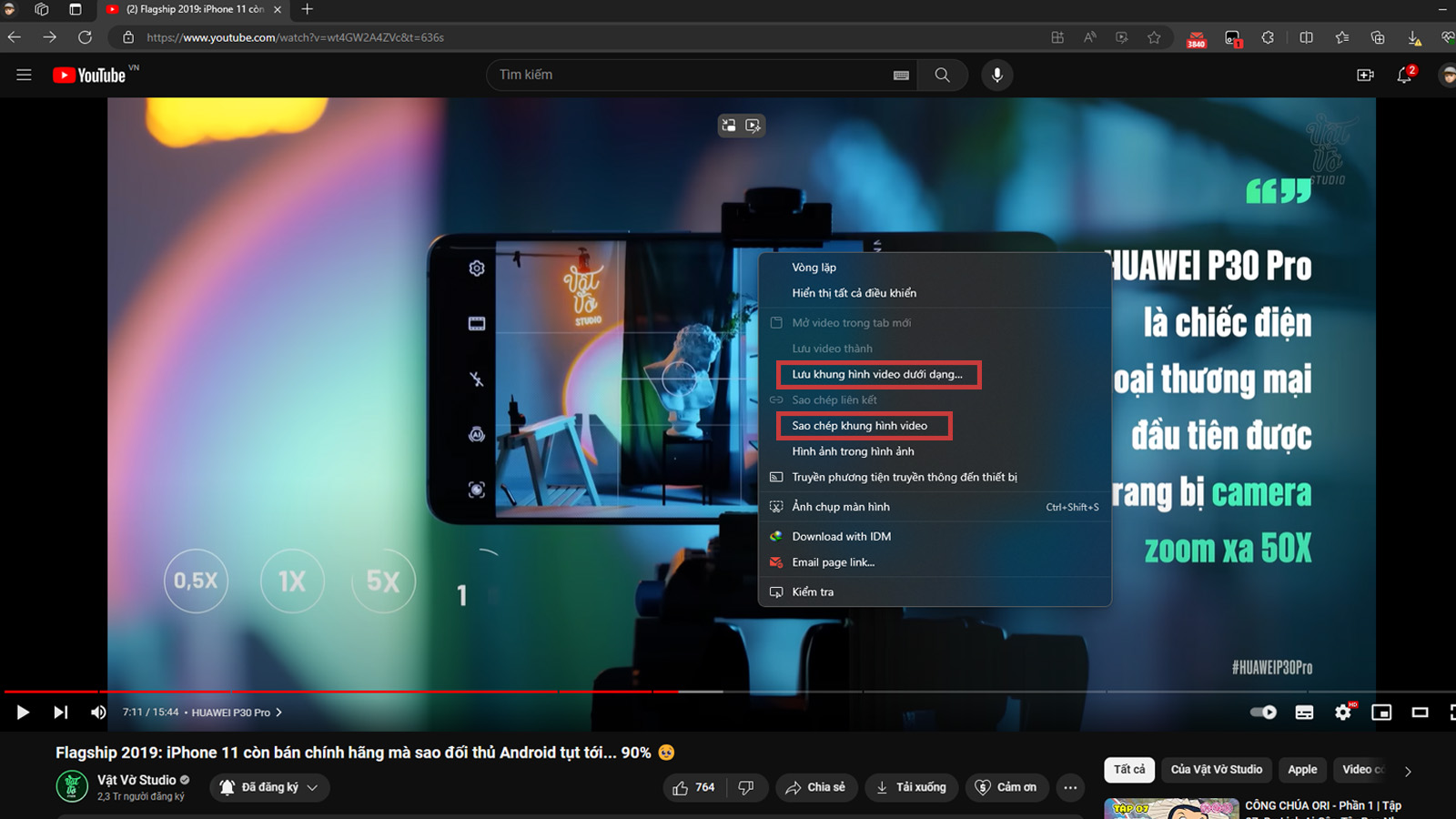Image resolution: width=1456 pixels, height=819 pixels.
Task: Skip to the next video
Action: click(x=60, y=713)
